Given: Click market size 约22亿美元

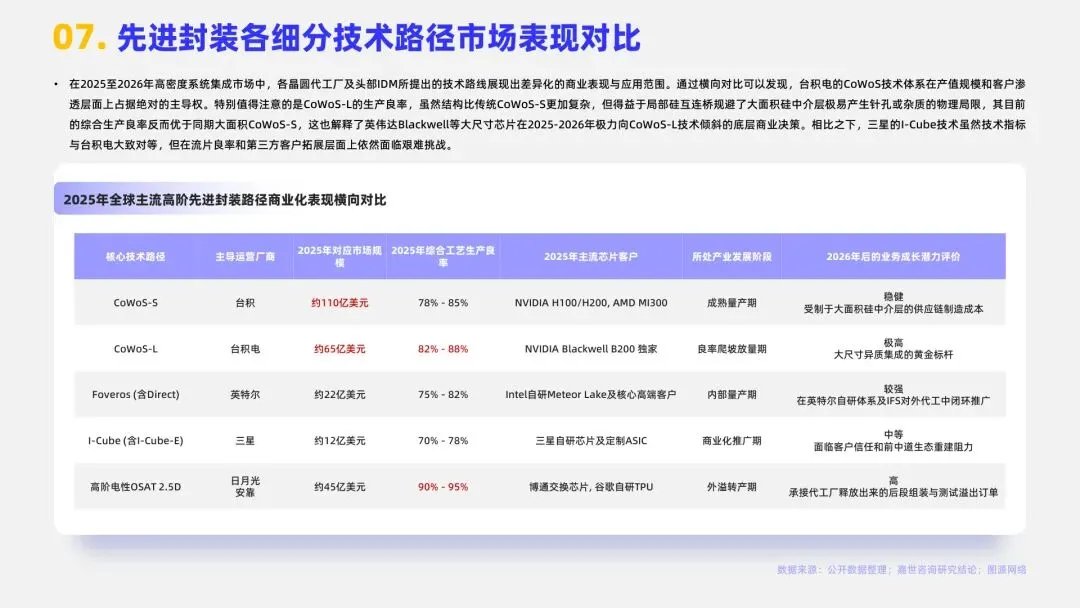Looking at the screenshot, I should [x=340, y=395].
